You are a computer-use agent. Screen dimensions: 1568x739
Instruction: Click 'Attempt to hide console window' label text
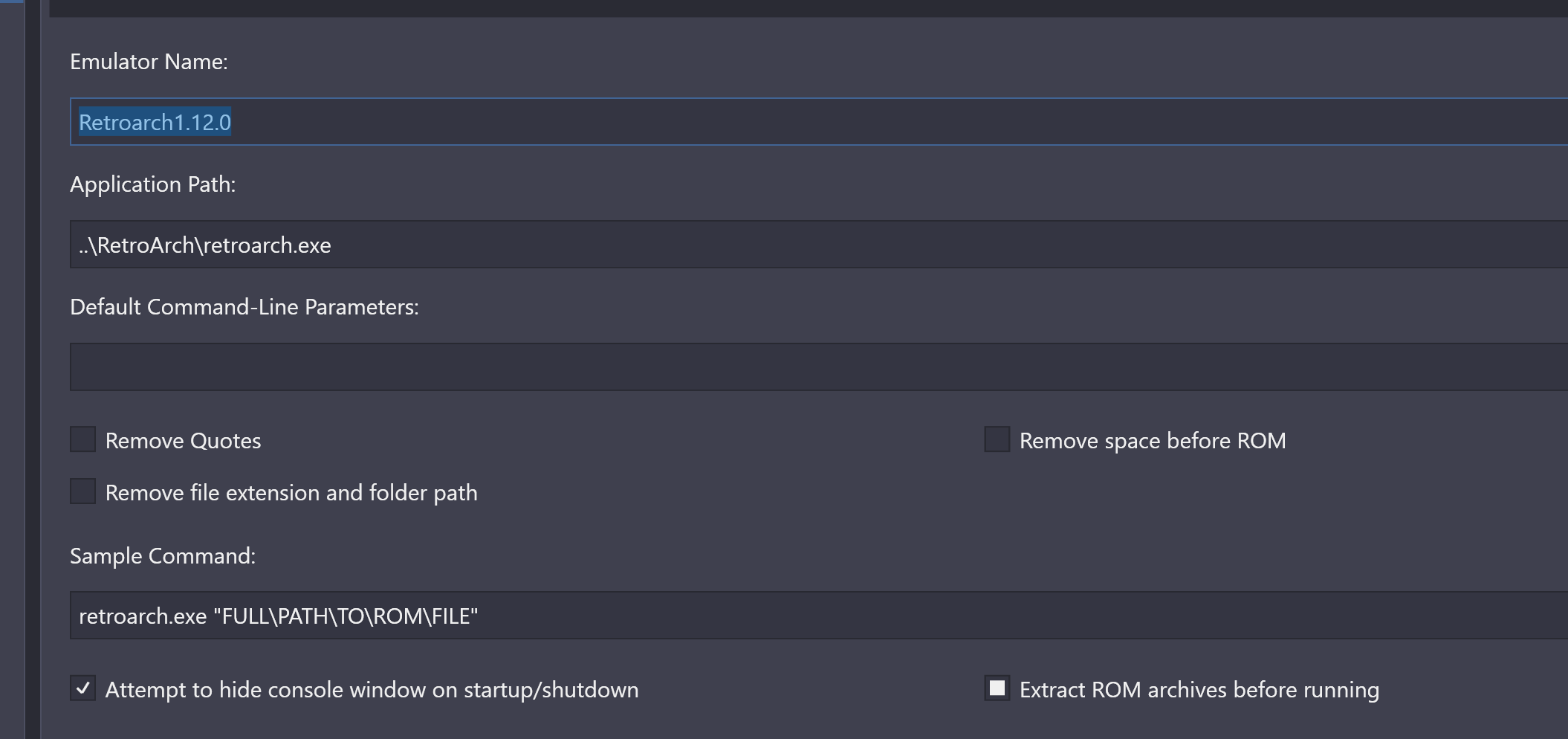(372, 690)
